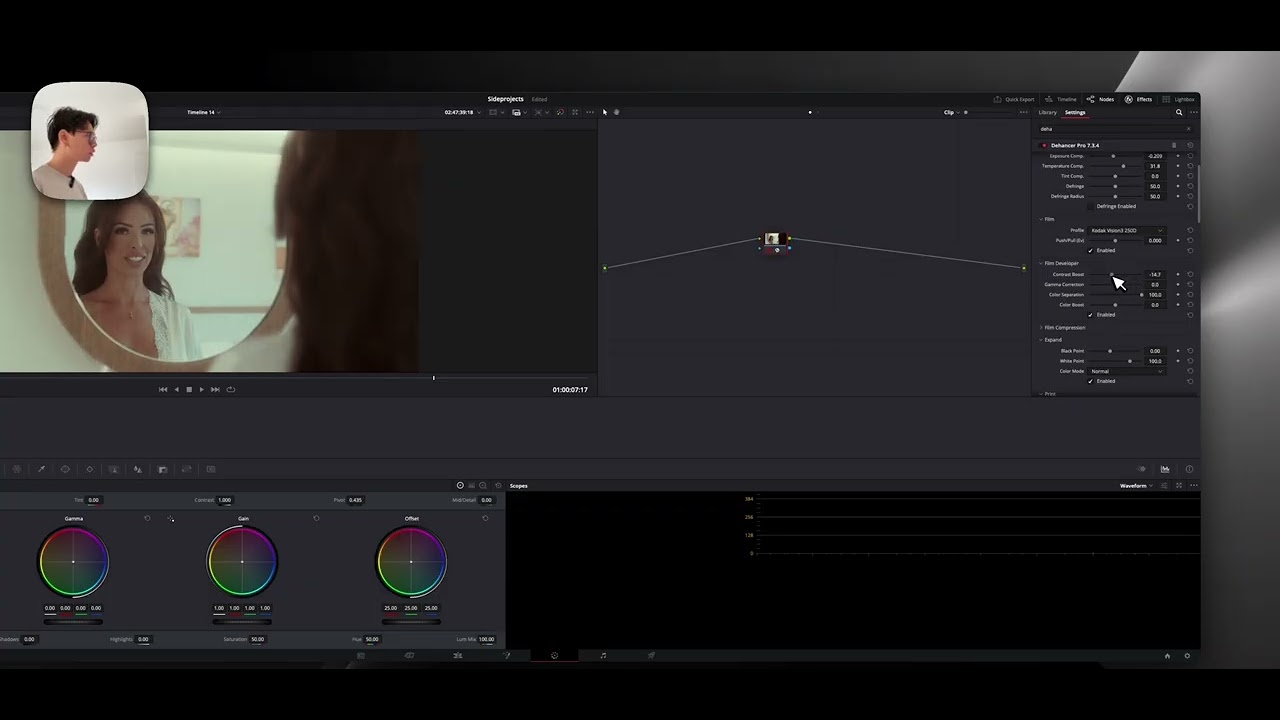Toggle loop playback in the viewer
The height and width of the screenshot is (720, 1280).
tap(230, 389)
